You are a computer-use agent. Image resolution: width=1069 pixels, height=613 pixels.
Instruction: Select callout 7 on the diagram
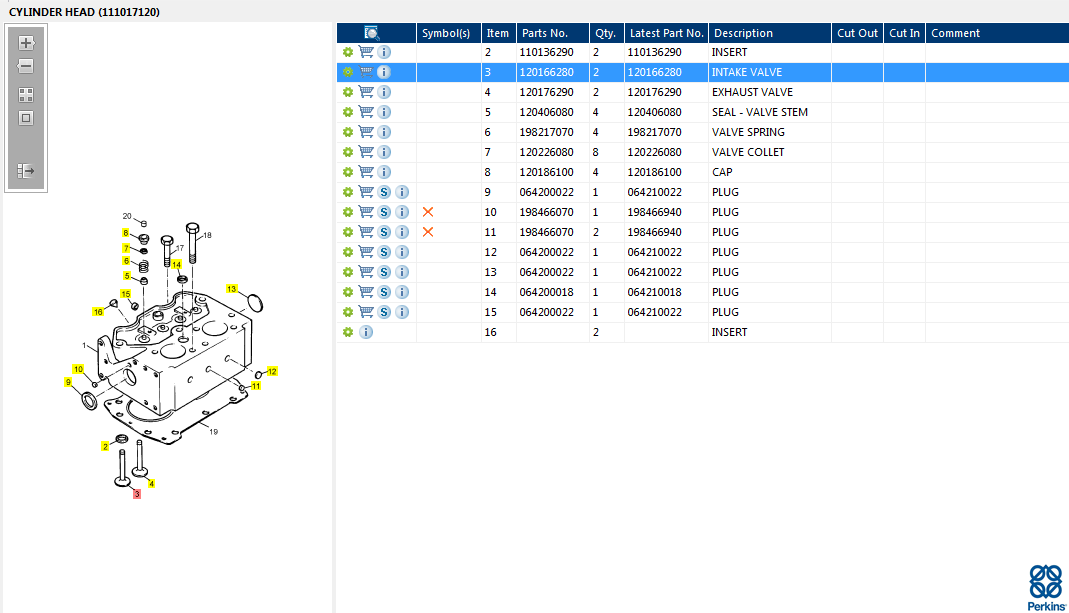(x=126, y=248)
